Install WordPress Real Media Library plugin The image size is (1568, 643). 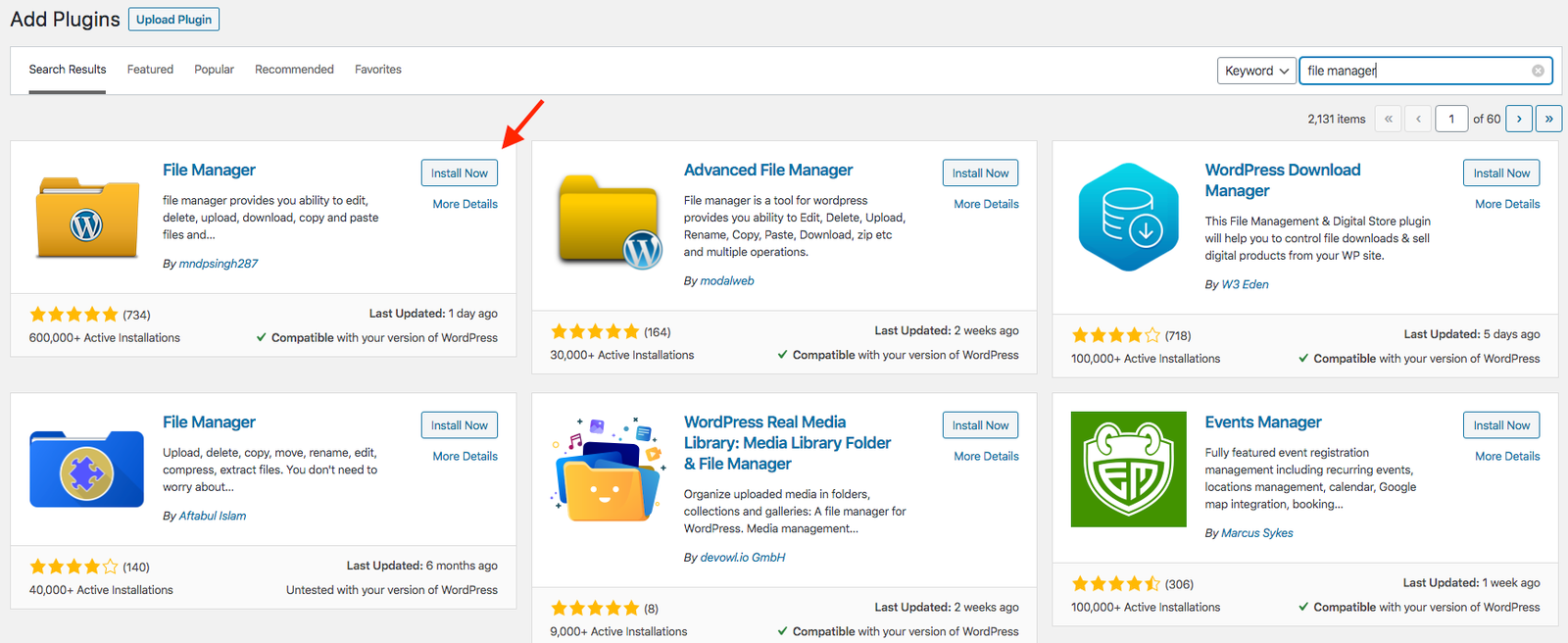981,425
